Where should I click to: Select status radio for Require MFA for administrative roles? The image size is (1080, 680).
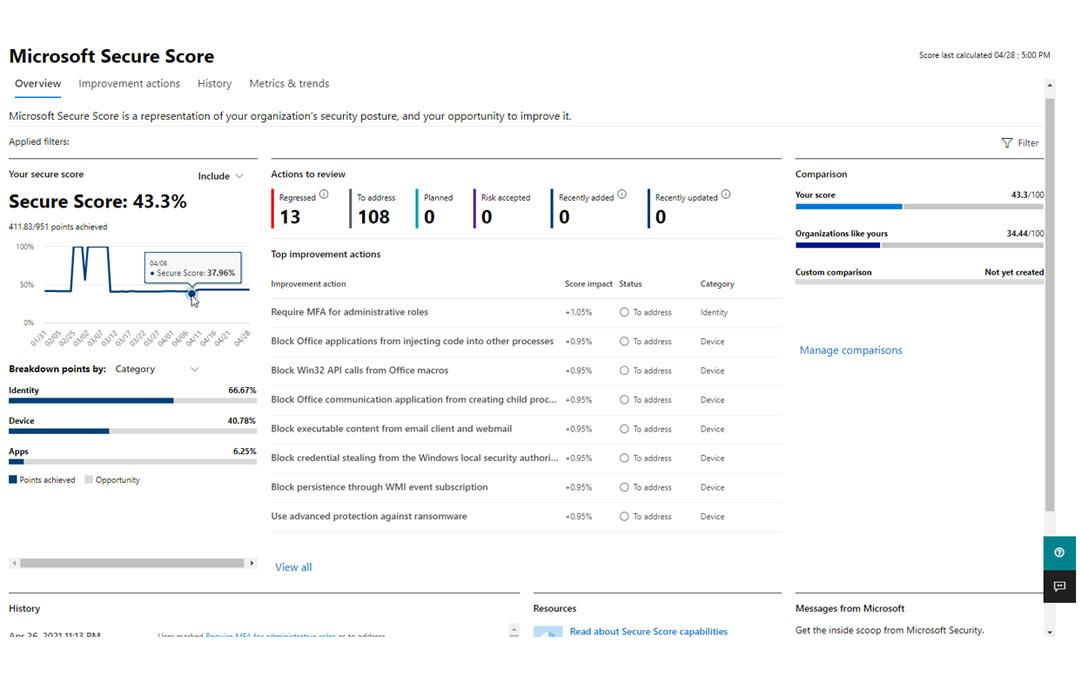click(624, 312)
